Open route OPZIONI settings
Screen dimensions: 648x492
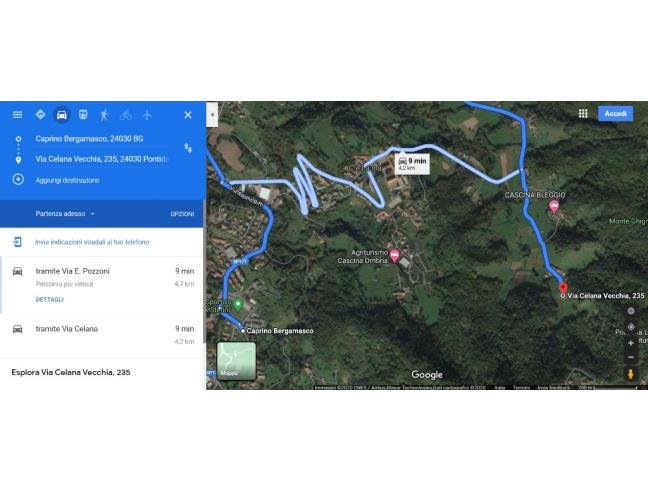coord(182,214)
